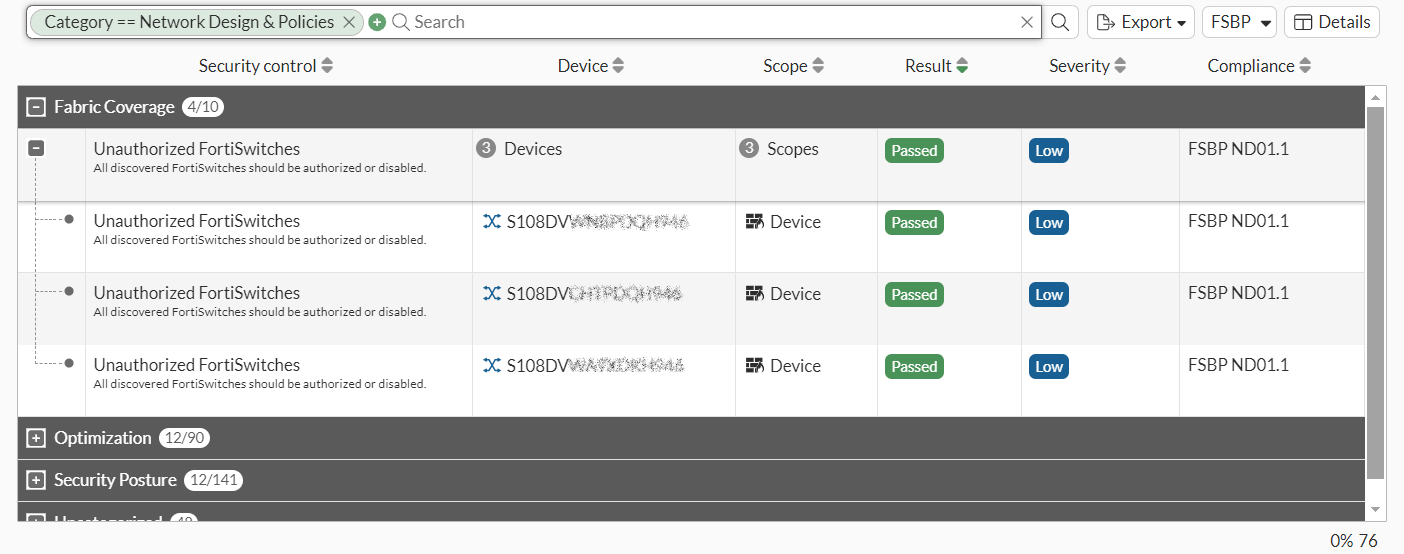Screen dimensions: 1404x554
Task: Click the vertical scrollbar down arrow
Action: click(1375, 510)
